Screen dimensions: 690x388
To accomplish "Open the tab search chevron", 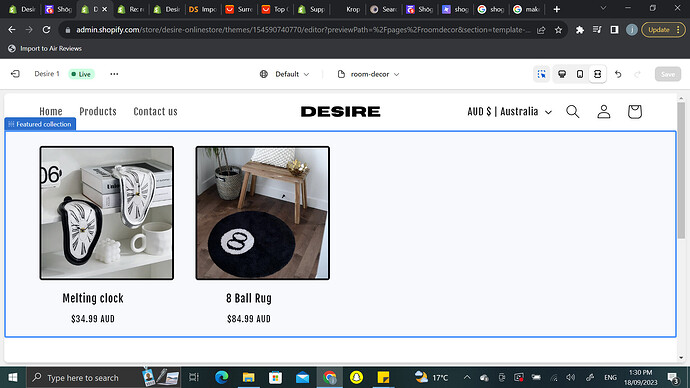I will pos(603,8).
